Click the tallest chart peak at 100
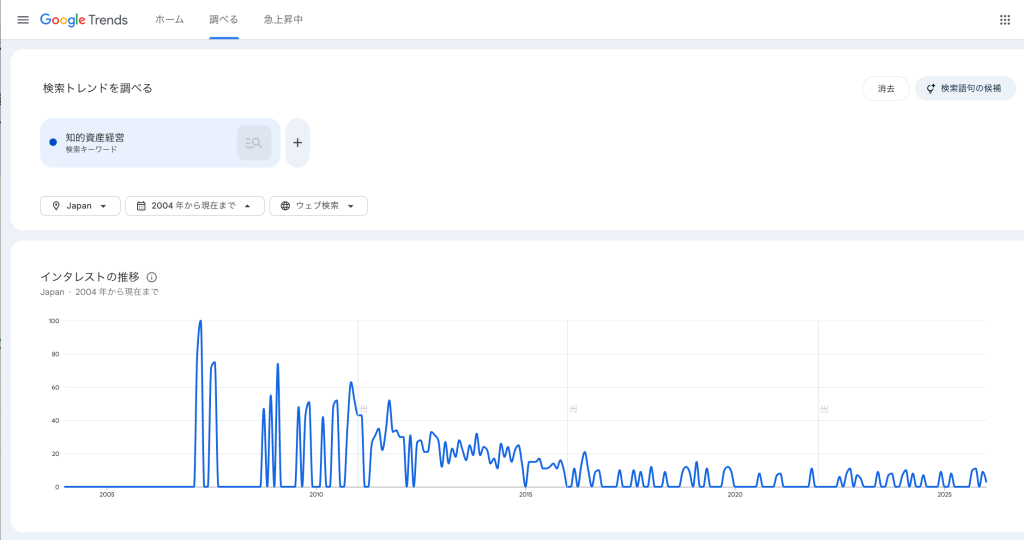Viewport: 1024px width, 540px height. 201,322
